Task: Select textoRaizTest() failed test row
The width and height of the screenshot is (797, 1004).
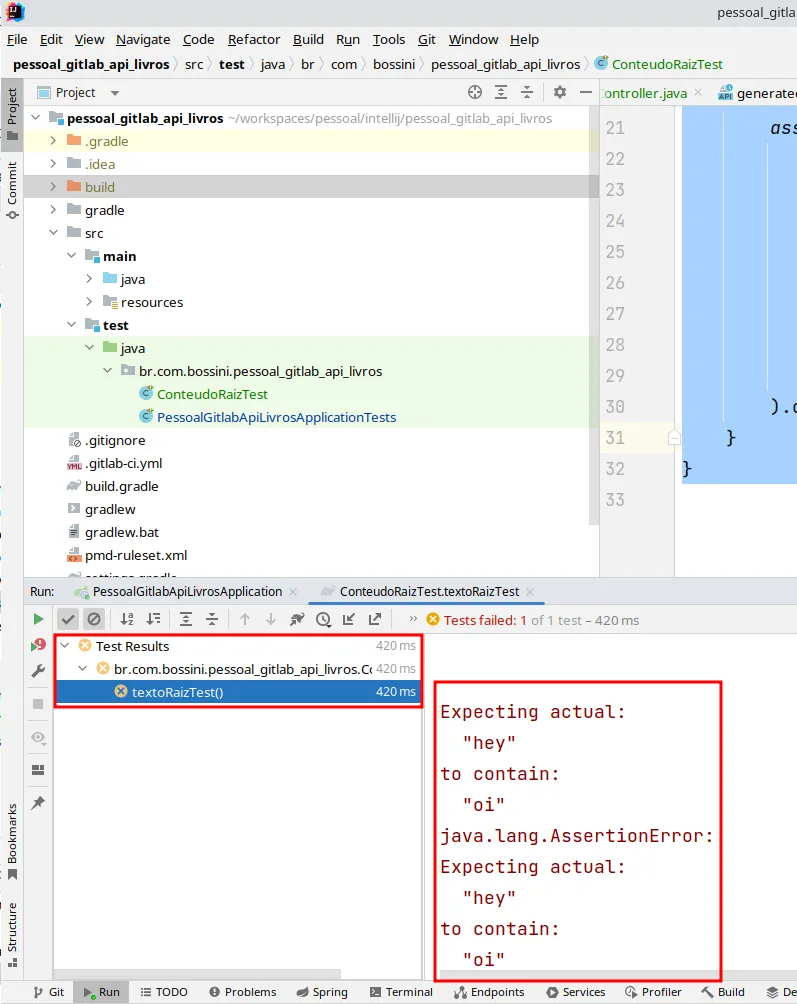Action: click(x=238, y=692)
